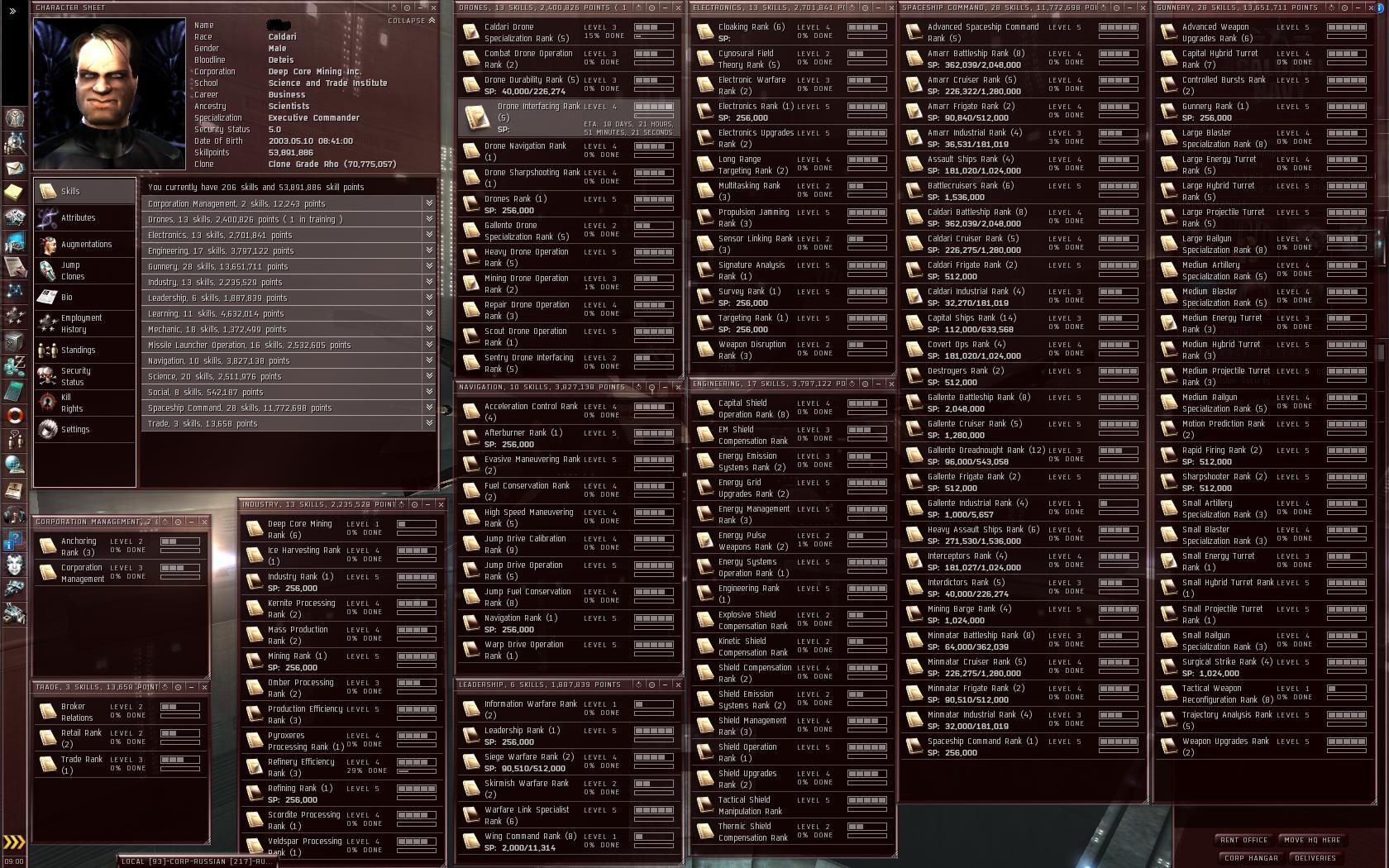Collapse the character info header

click(412, 21)
